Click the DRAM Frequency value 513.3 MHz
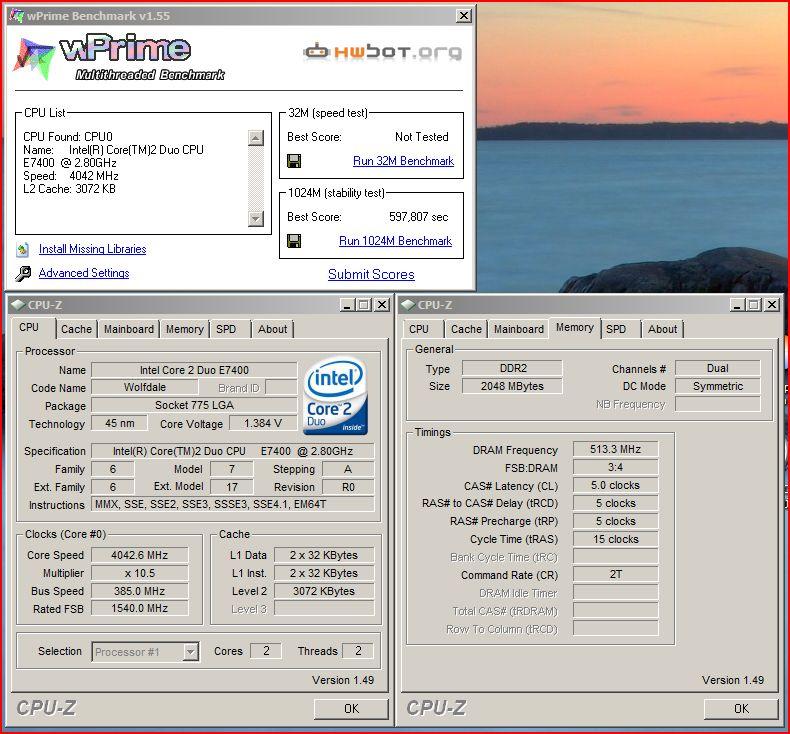The height and width of the screenshot is (734, 790). tap(616, 449)
